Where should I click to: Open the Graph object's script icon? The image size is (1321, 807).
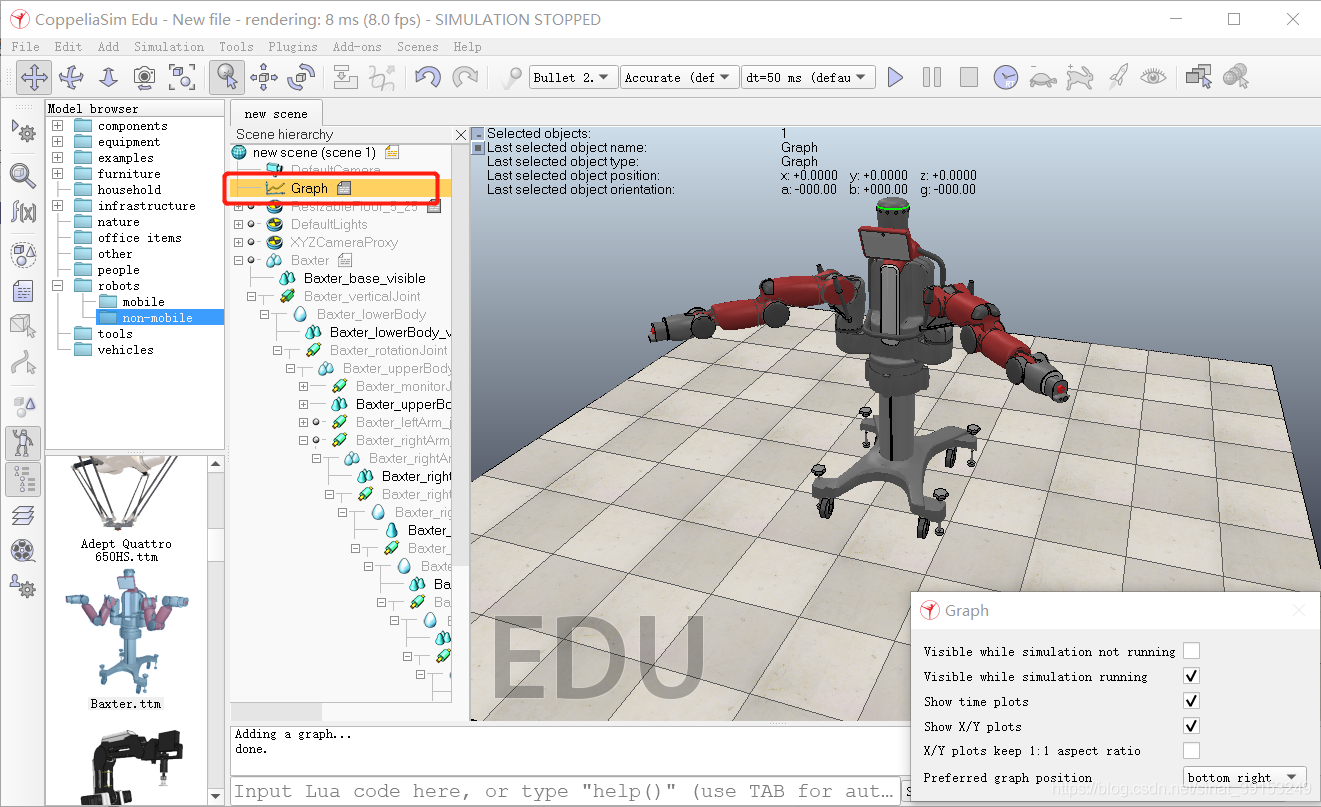tap(343, 188)
